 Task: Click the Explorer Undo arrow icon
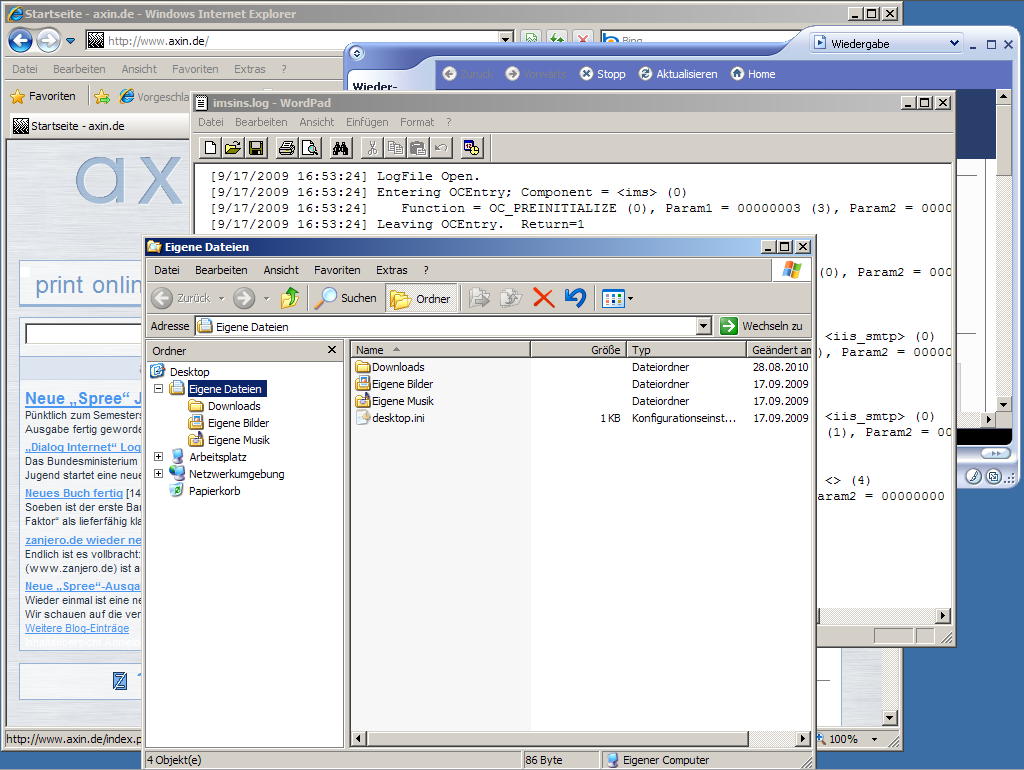pos(575,298)
